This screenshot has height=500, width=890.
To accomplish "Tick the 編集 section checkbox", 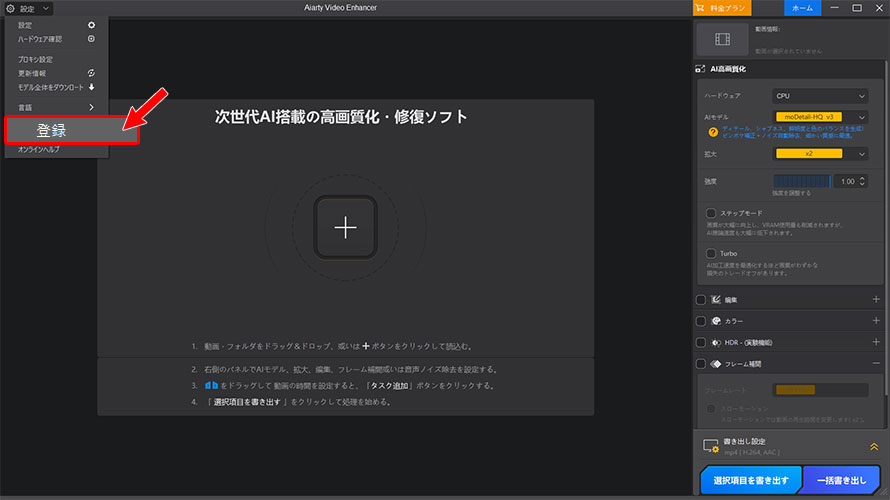I will 701,300.
